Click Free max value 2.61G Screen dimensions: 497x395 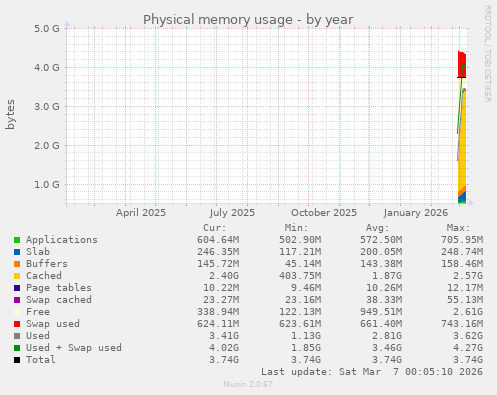pyautogui.click(x=468, y=312)
